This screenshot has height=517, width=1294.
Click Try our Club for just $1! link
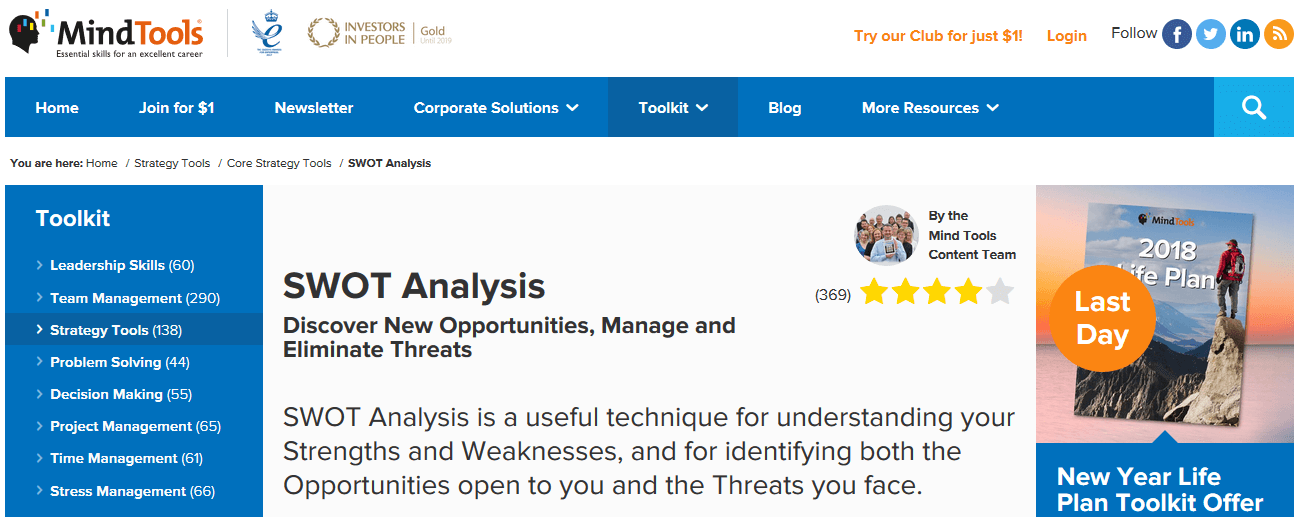938,36
